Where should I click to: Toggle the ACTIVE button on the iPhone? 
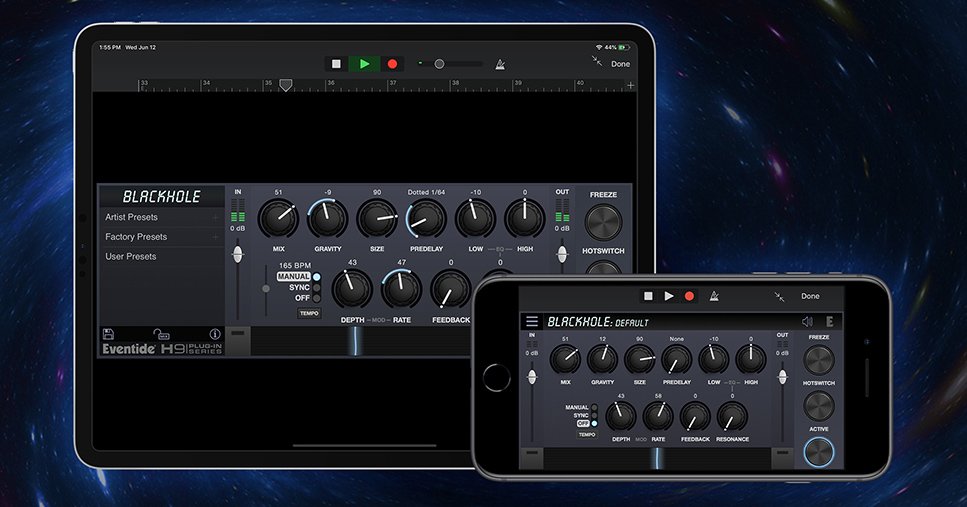[818, 452]
